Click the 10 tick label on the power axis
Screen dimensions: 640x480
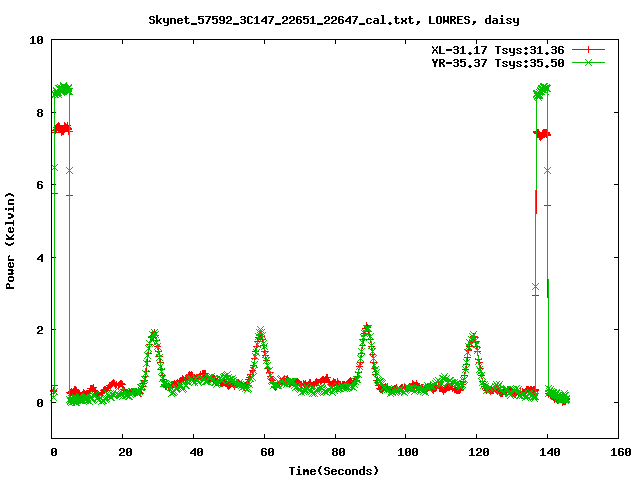(37, 40)
